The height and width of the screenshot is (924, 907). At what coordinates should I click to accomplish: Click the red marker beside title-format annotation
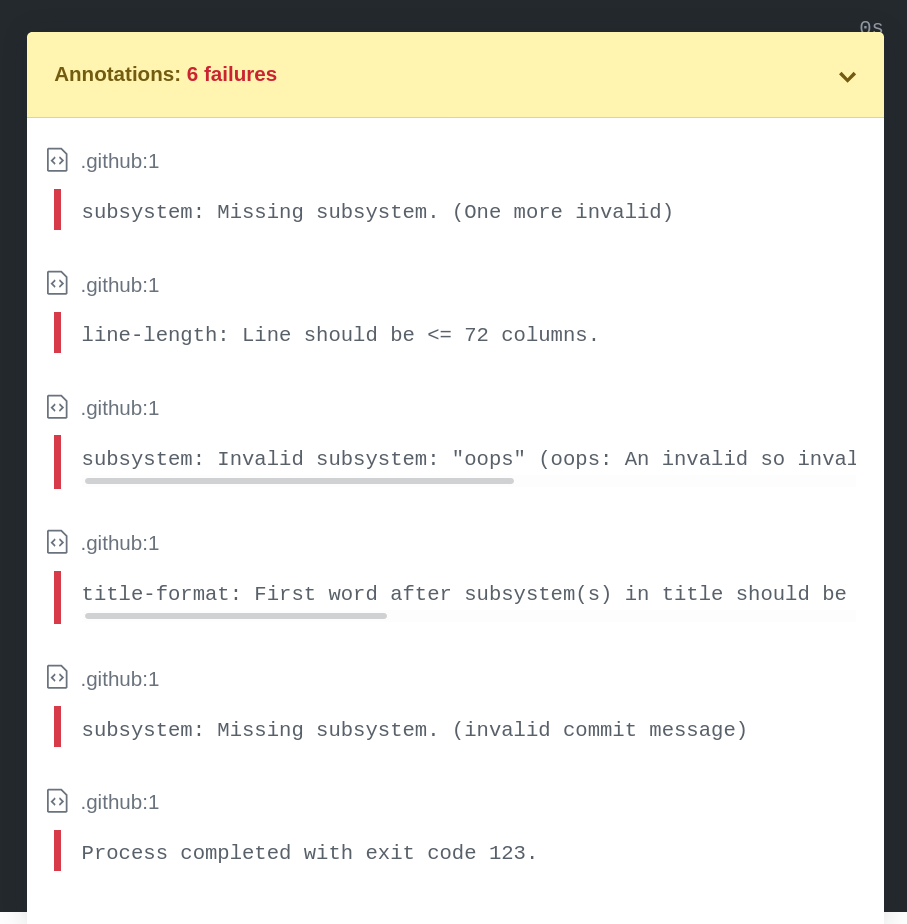[57, 597]
